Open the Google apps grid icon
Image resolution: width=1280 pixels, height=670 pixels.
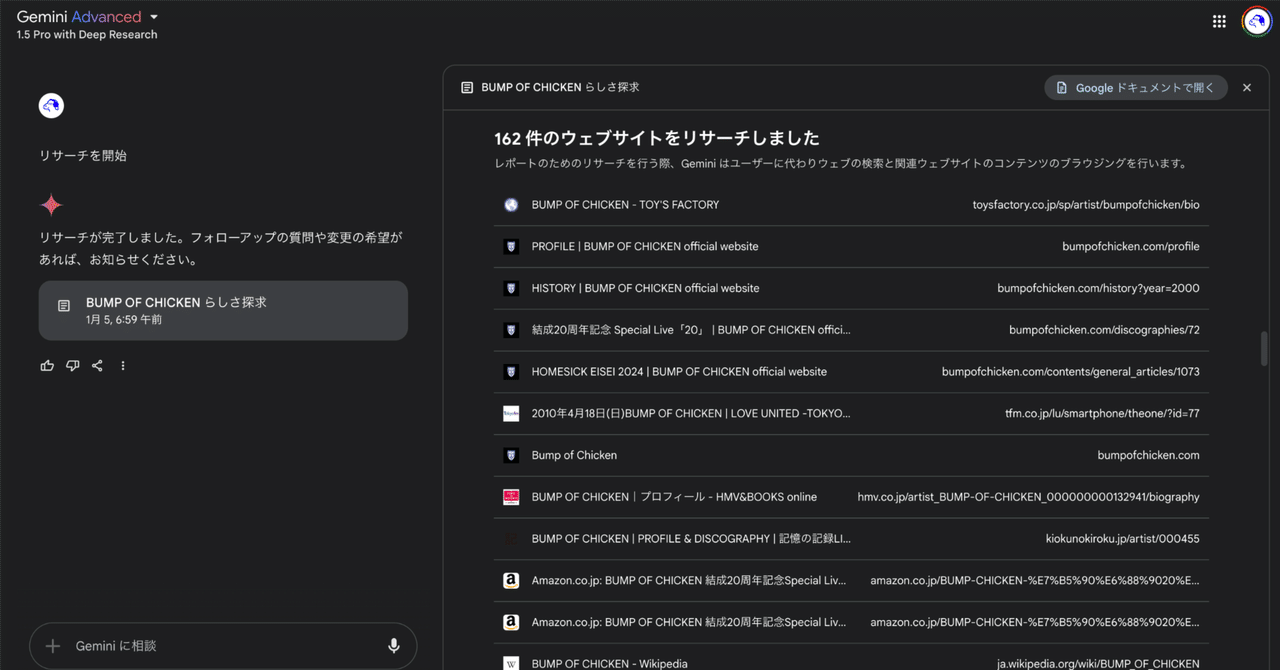[1219, 20]
